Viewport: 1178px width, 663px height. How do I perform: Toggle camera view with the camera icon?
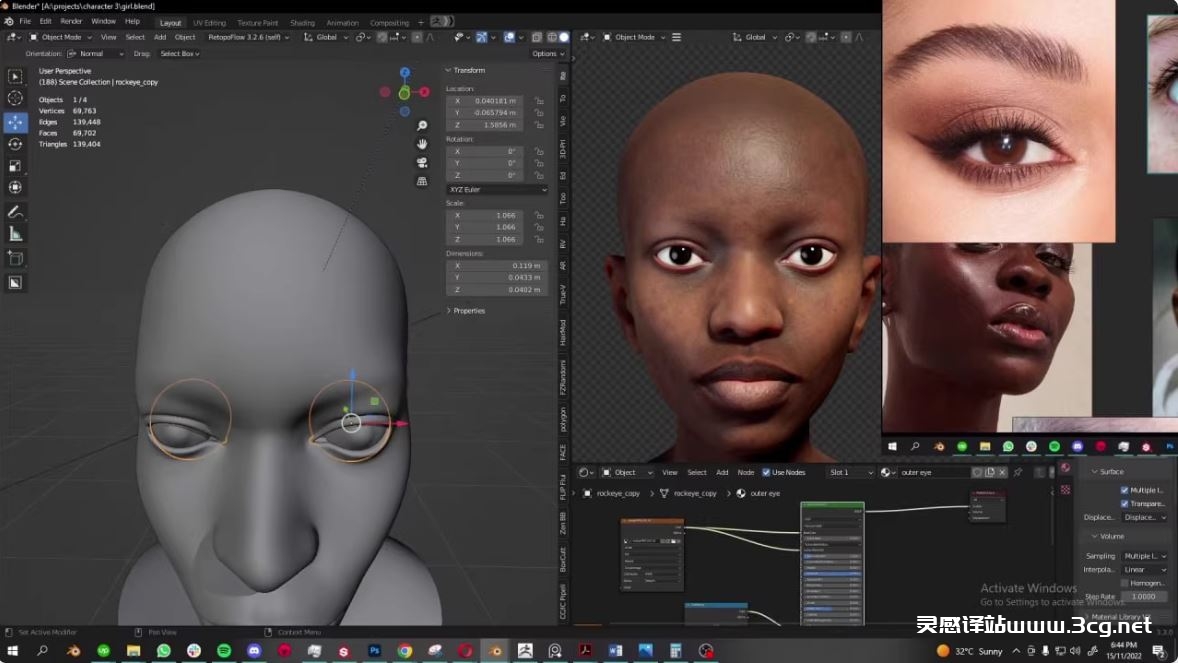(422, 162)
